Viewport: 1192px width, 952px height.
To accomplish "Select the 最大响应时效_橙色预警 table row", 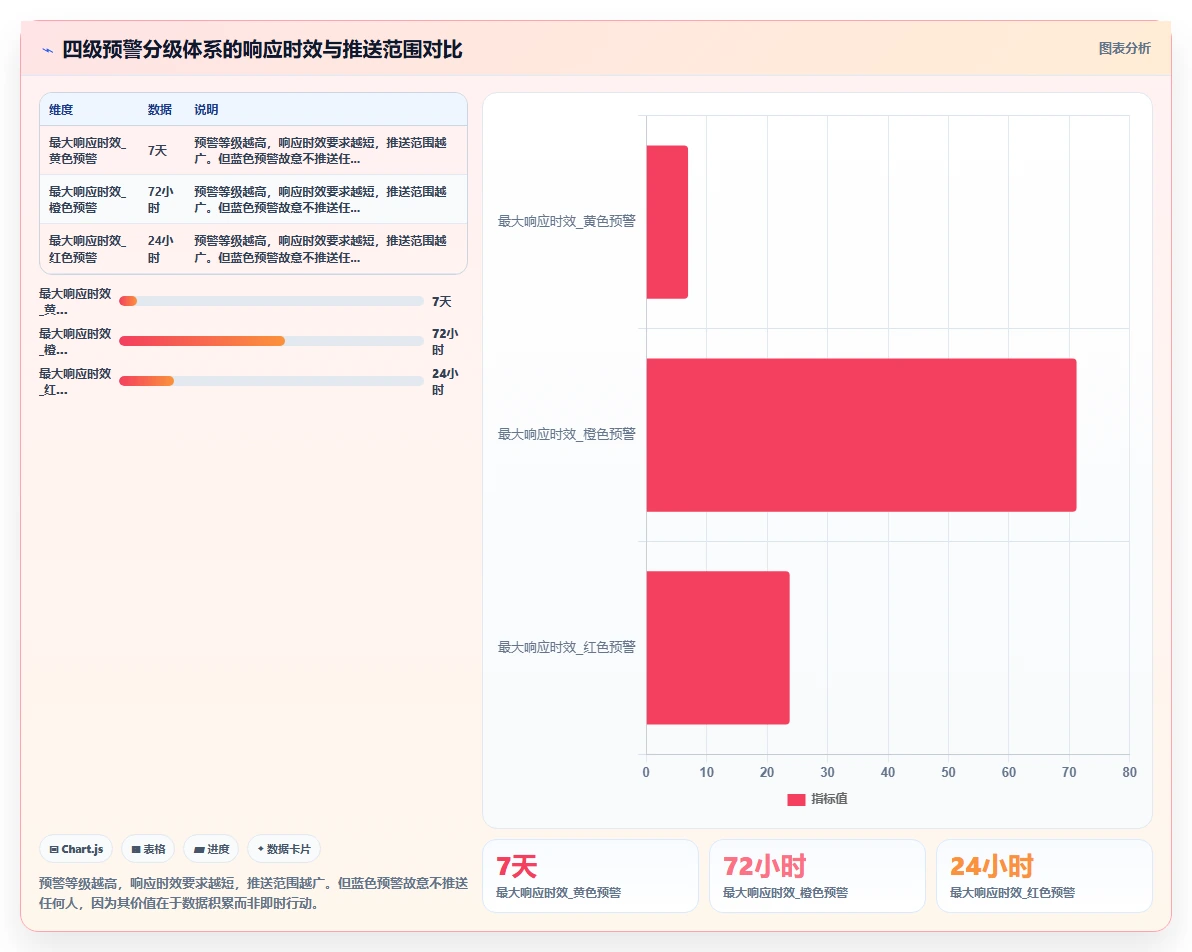I will click(x=253, y=199).
